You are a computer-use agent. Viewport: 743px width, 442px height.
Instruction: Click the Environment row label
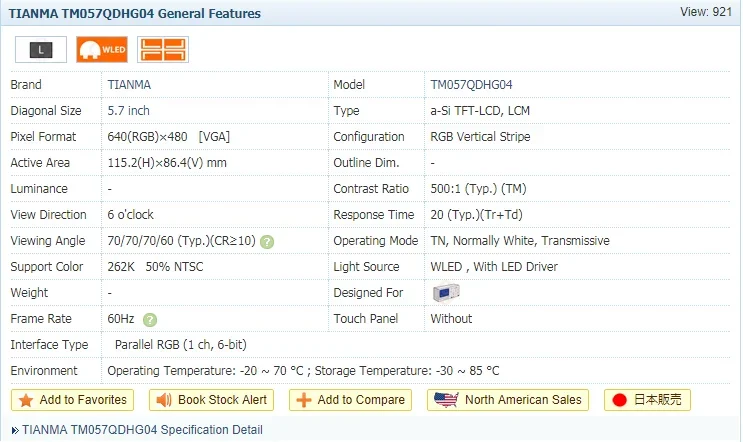pyautogui.click(x=44, y=371)
